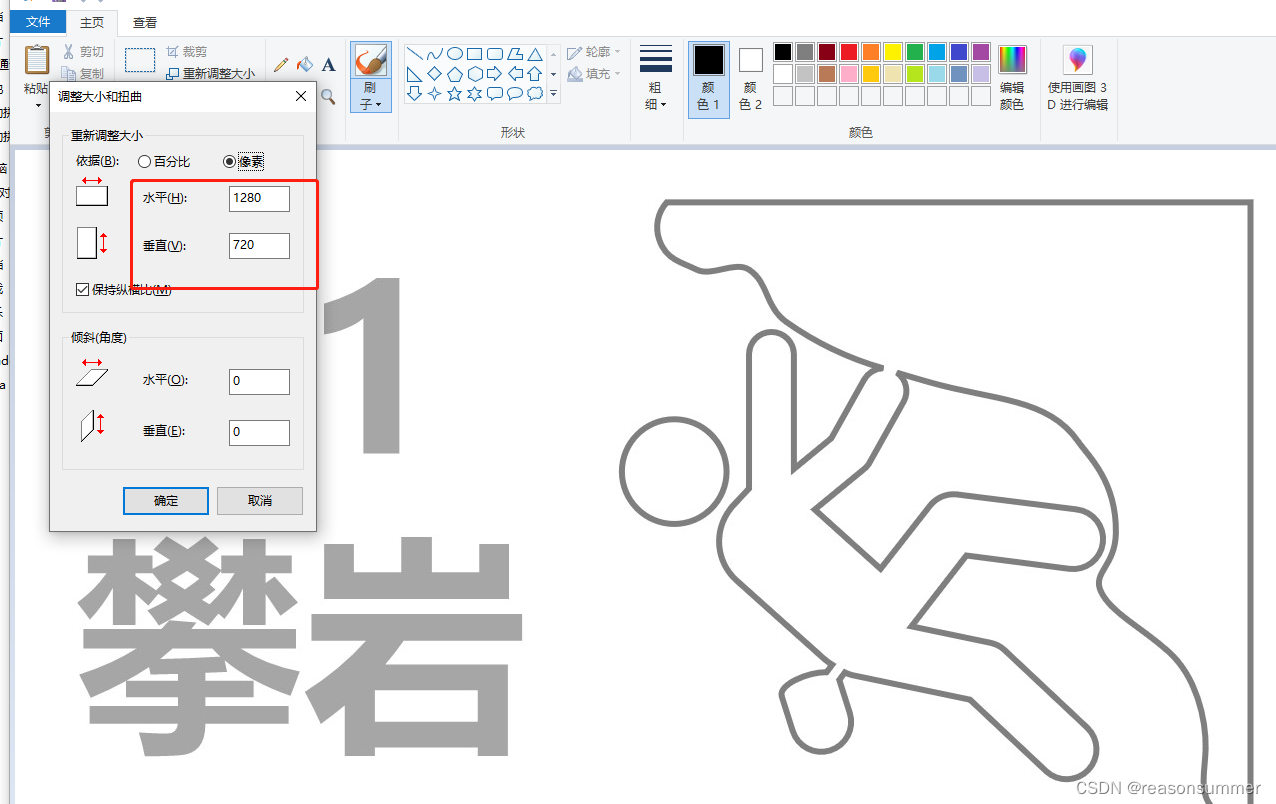This screenshot has width=1276, height=804.
Task: Click the skew Horizontal (水平) angle field
Action: click(x=259, y=381)
